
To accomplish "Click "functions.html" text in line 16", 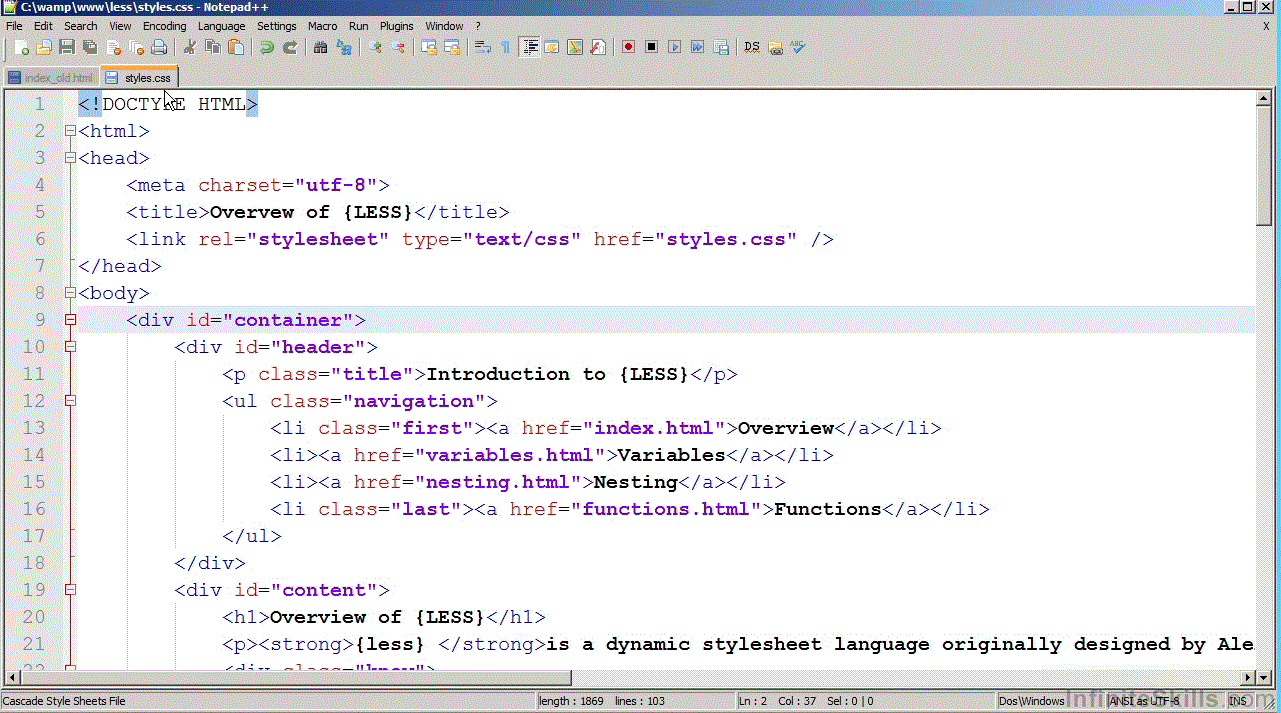I will point(666,509).
